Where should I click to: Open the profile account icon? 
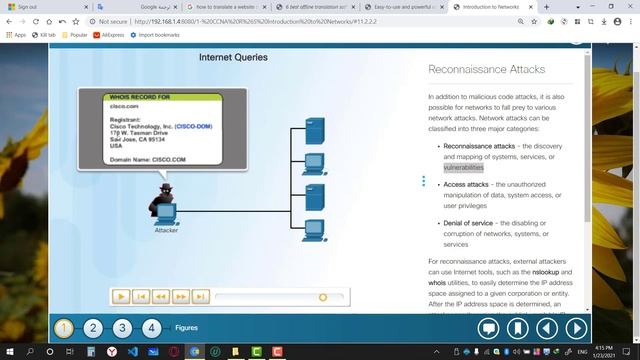tap(617, 22)
